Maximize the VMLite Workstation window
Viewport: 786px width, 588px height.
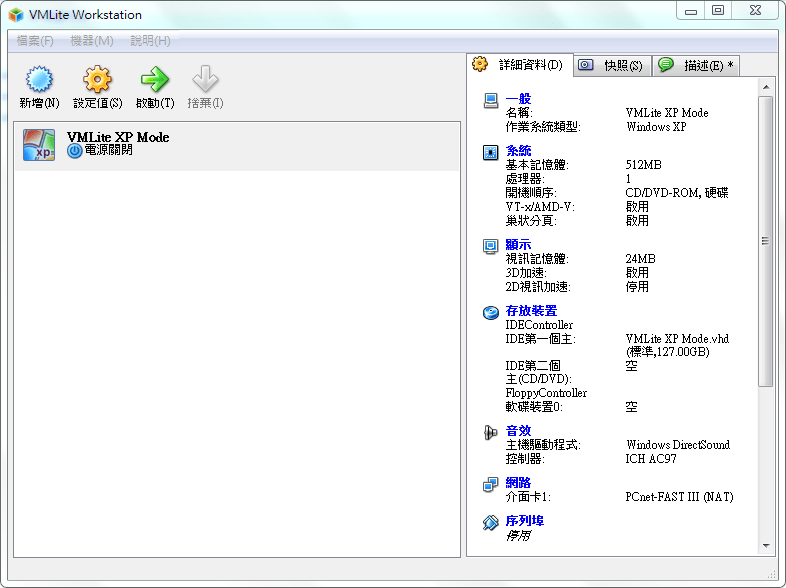[718, 11]
